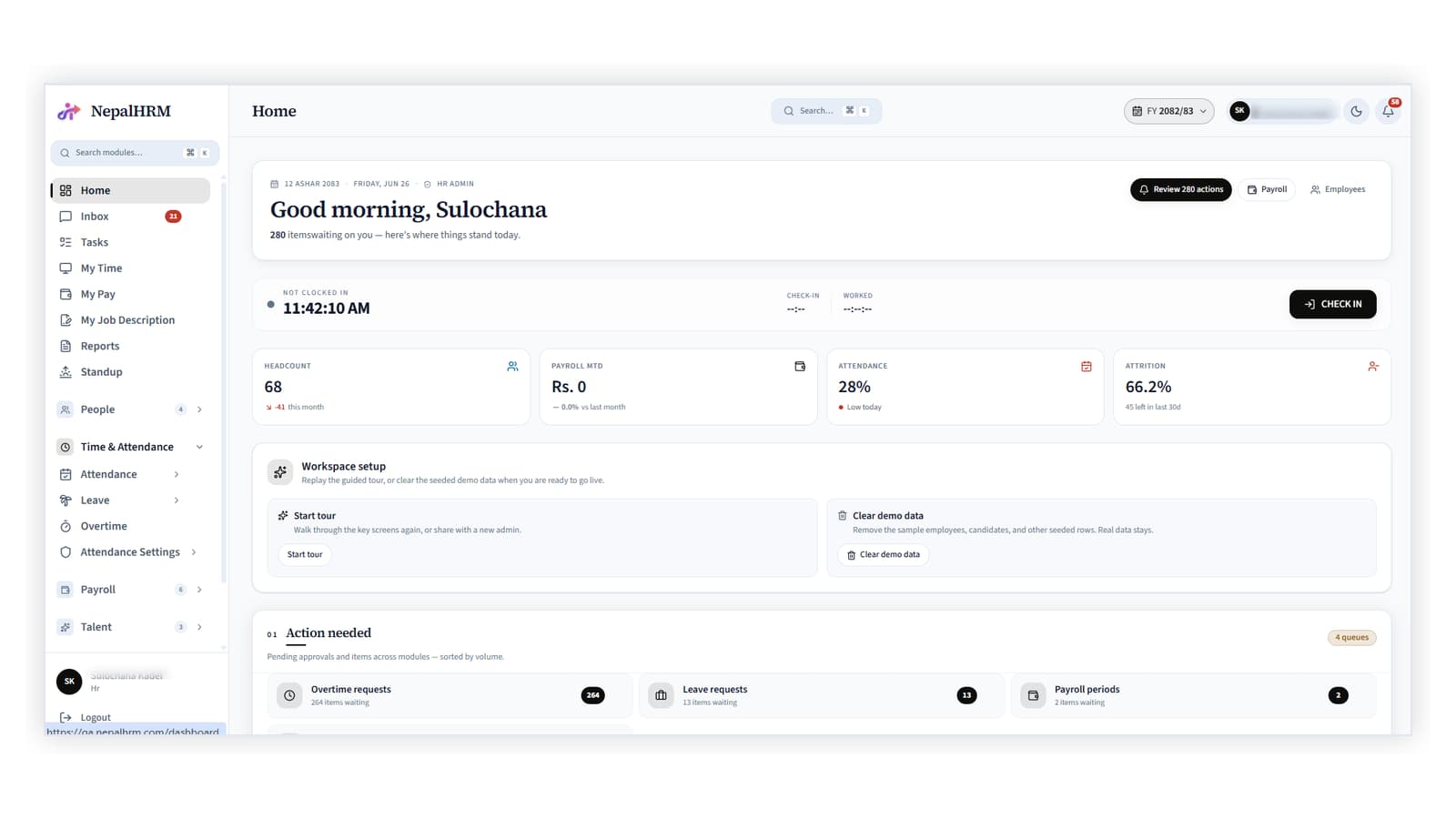Click the Headcount value 68
The height and width of the screenshot is (819, 1456).
click(x=273, y=387)
